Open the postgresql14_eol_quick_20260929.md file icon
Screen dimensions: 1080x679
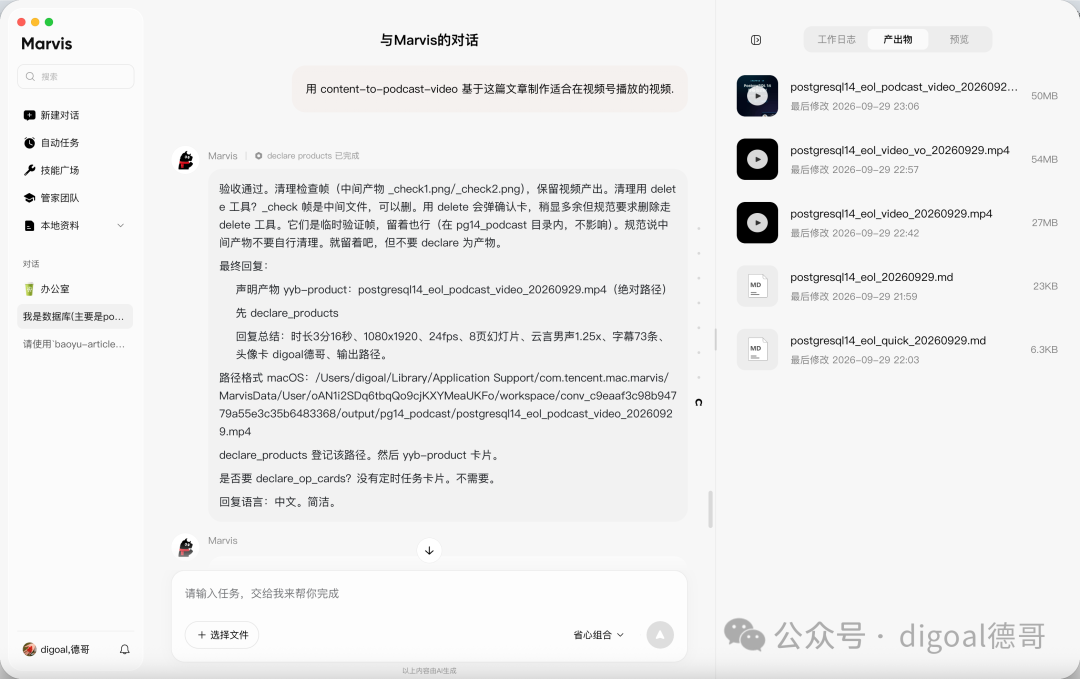click(757, 349)
